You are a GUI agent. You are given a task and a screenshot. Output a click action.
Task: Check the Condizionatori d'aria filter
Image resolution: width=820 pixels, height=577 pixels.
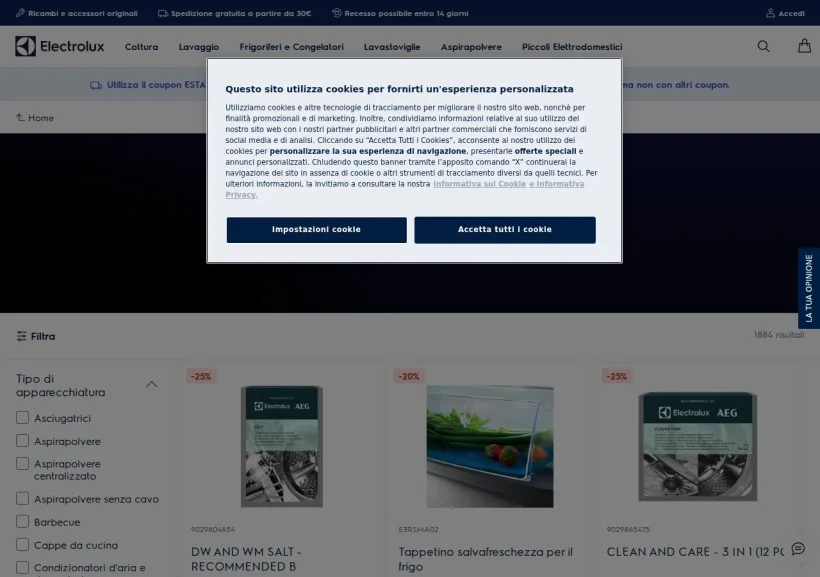[x=22, y=567]
